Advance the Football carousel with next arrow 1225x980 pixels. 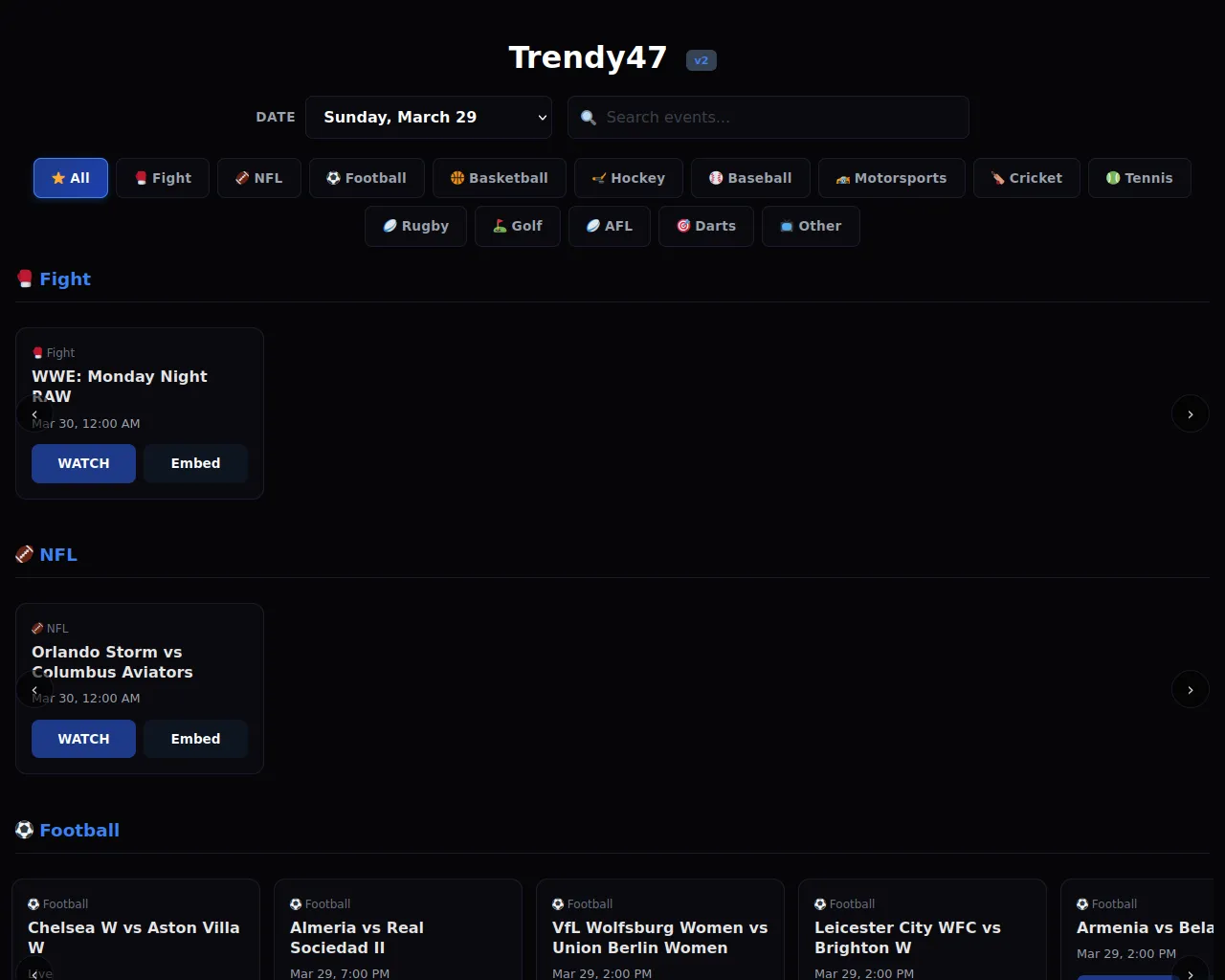click(1191, 969)
